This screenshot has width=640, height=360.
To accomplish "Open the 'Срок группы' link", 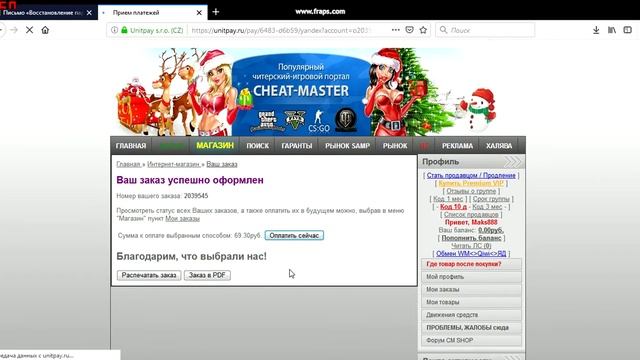I will click(x=491, y=199).
